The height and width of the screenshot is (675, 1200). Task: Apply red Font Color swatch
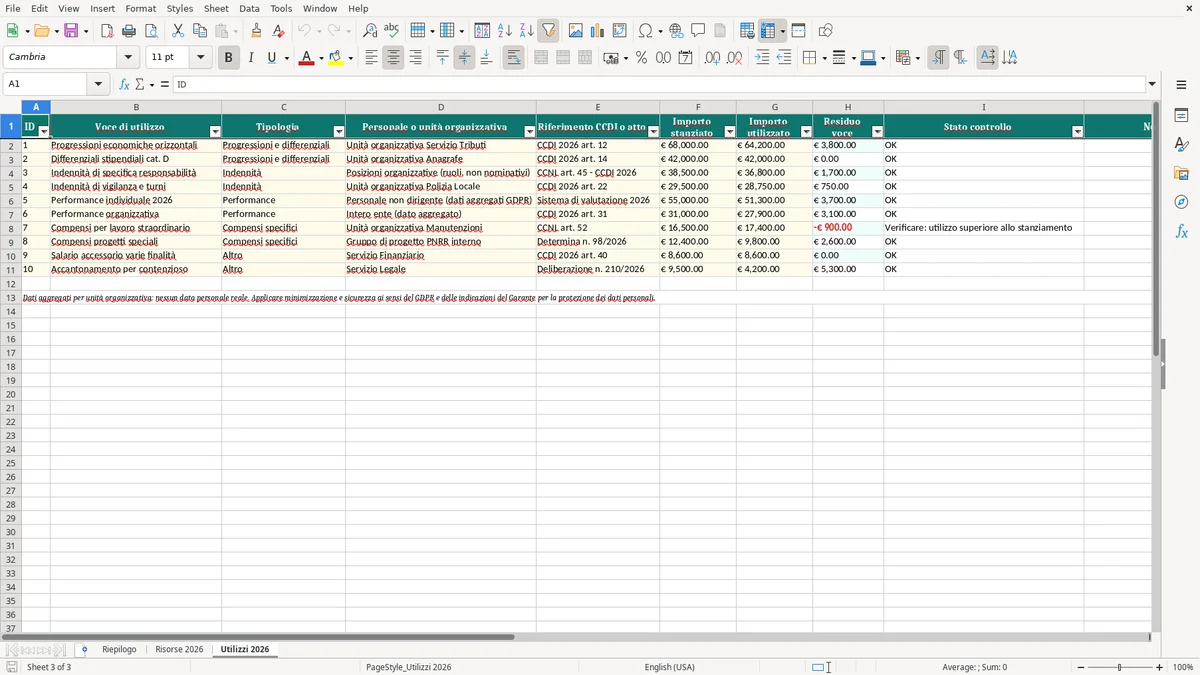[x=306, y=58]
